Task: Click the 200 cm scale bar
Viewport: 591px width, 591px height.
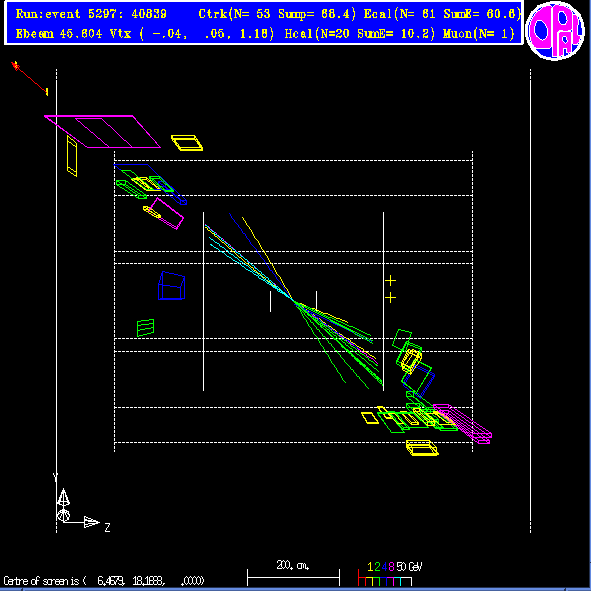Action: point(293,577)
